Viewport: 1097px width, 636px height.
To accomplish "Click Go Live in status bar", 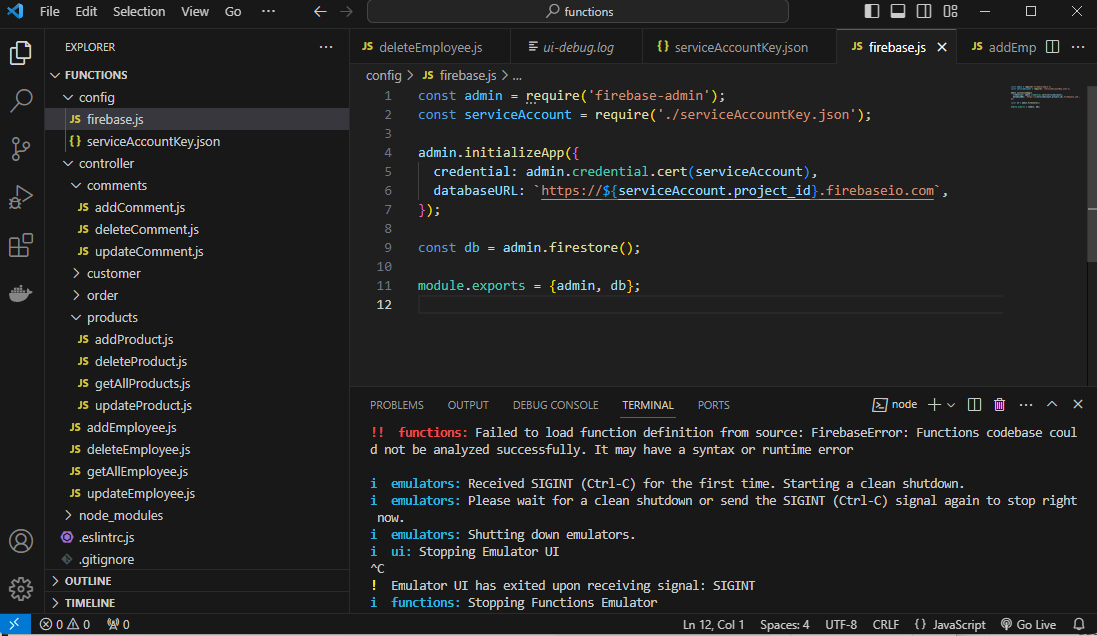I will [x=1028, y=624].
